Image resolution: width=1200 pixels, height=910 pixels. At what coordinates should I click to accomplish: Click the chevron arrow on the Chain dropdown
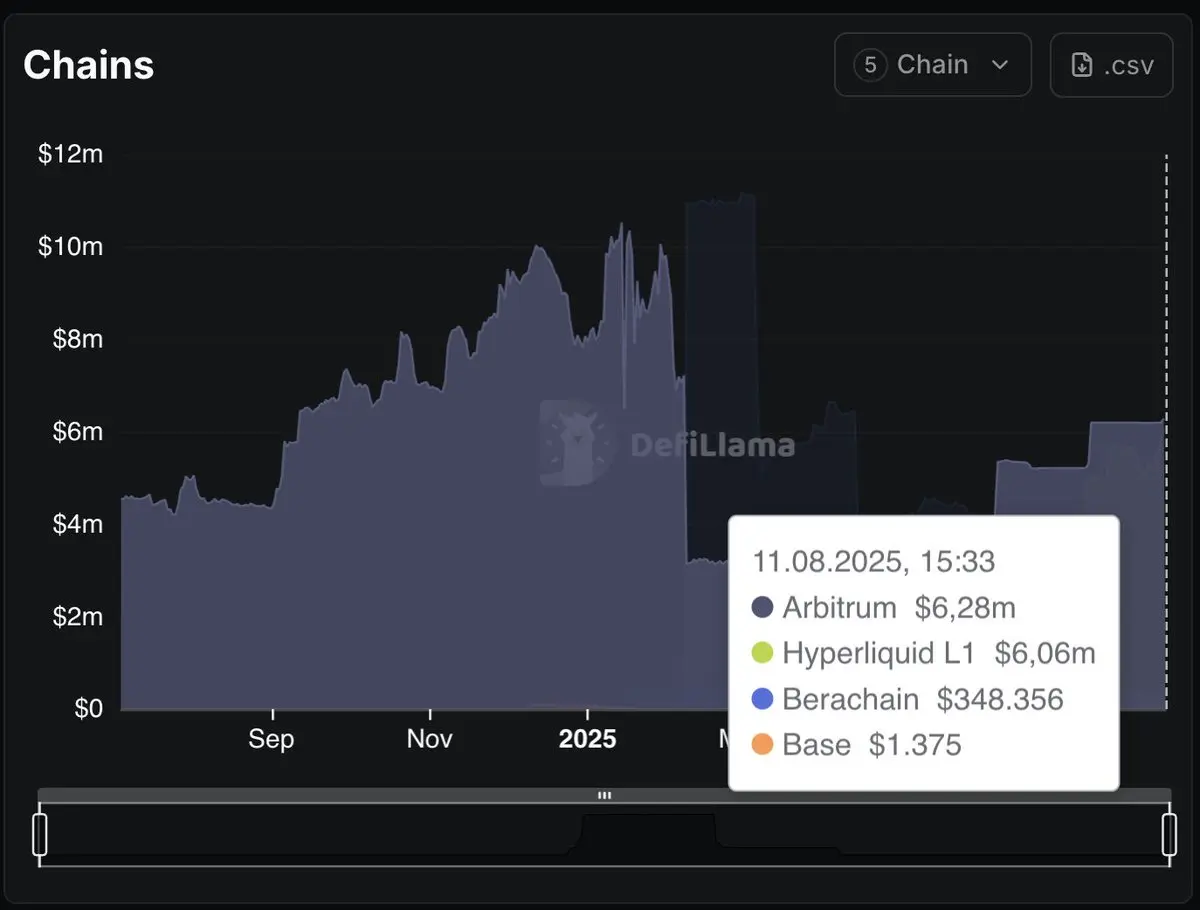(999, 66)
